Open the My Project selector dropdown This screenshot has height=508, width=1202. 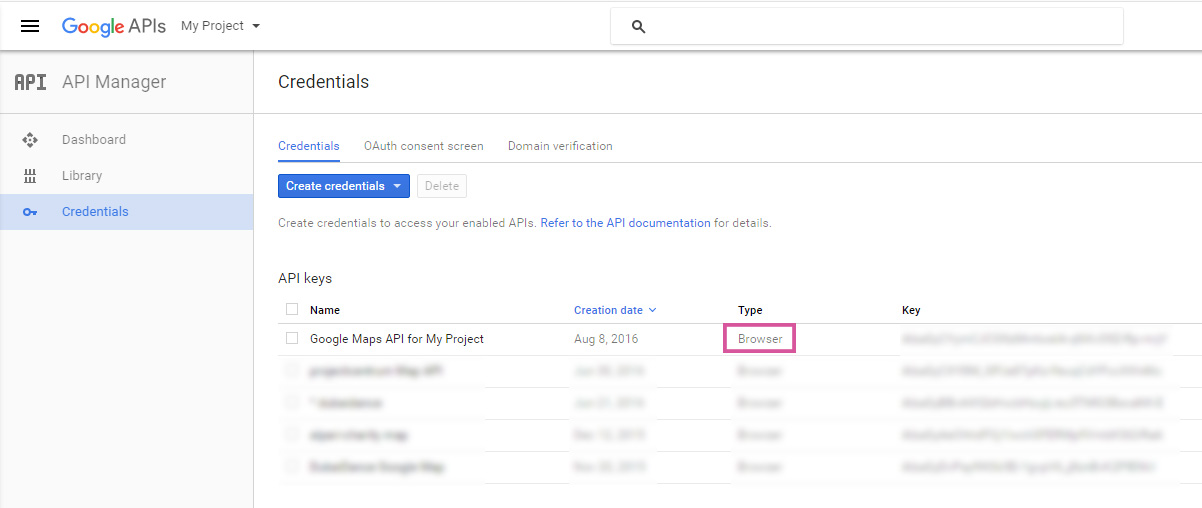click(x=220, y=26)
